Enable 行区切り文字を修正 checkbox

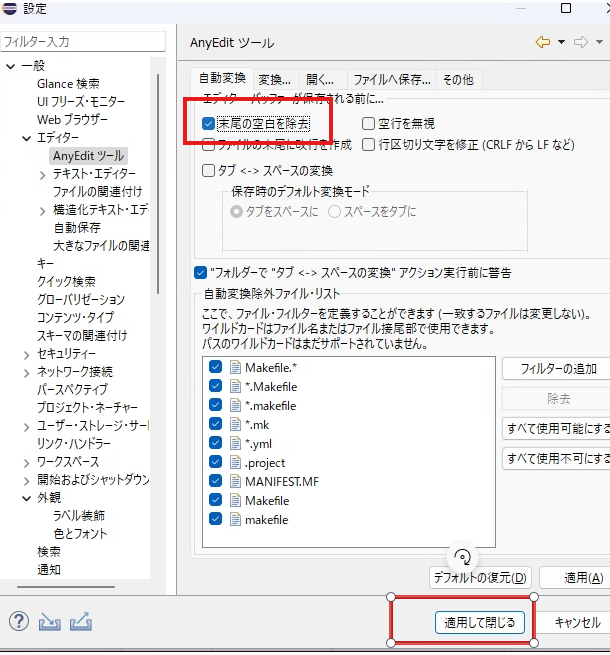pos(368,145)
